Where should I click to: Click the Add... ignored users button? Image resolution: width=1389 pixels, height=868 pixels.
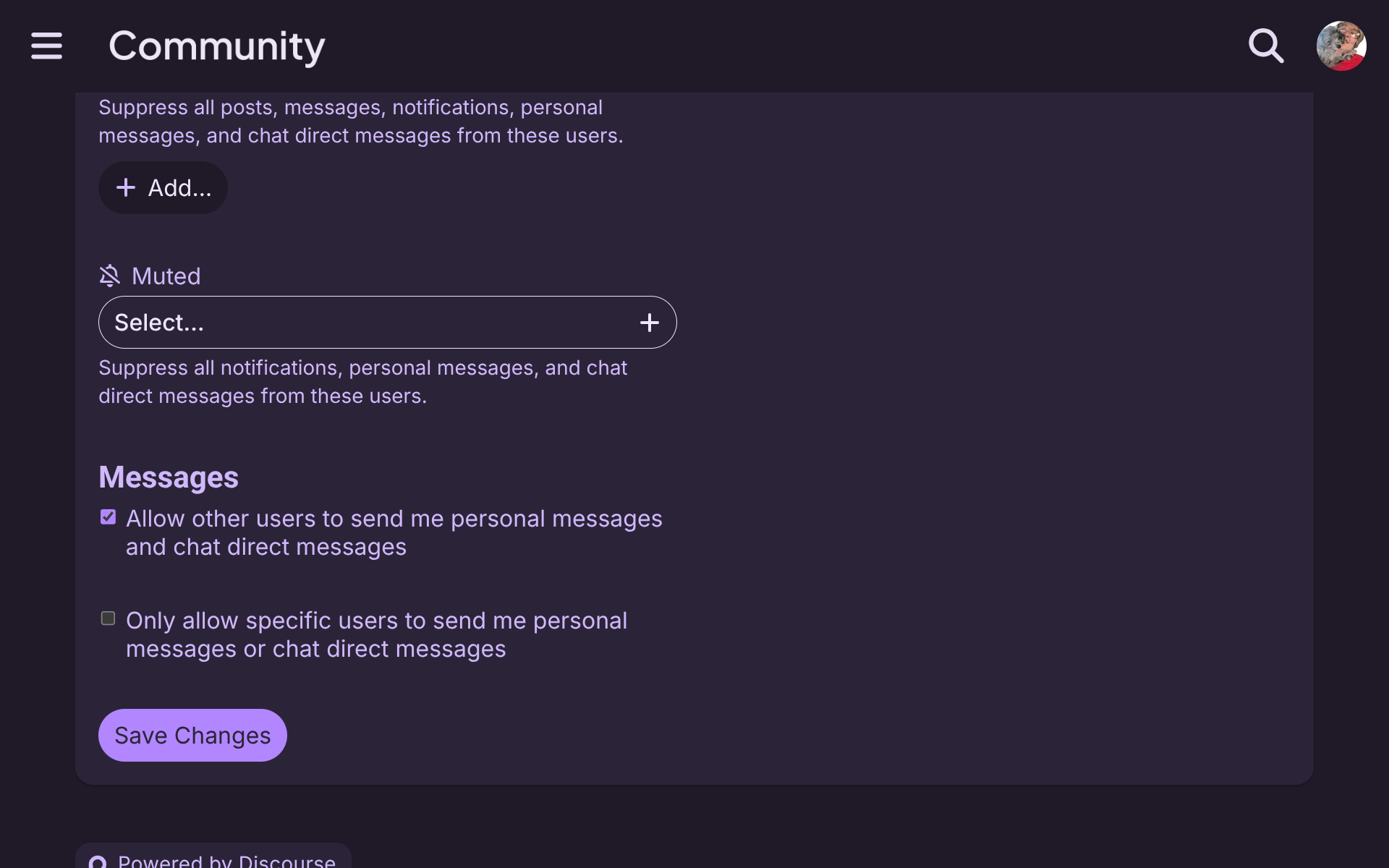tap(163, 188)
